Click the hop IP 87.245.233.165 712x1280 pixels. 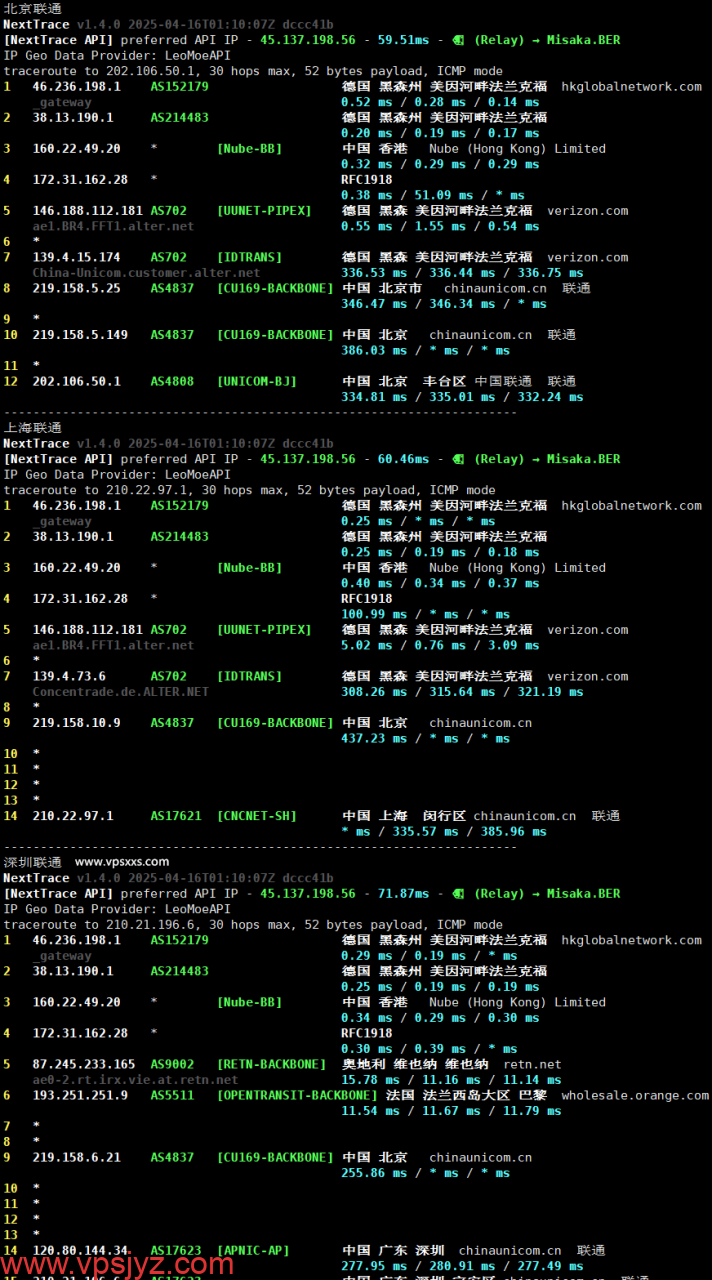pyautogui.click(x=84, y=1064)
